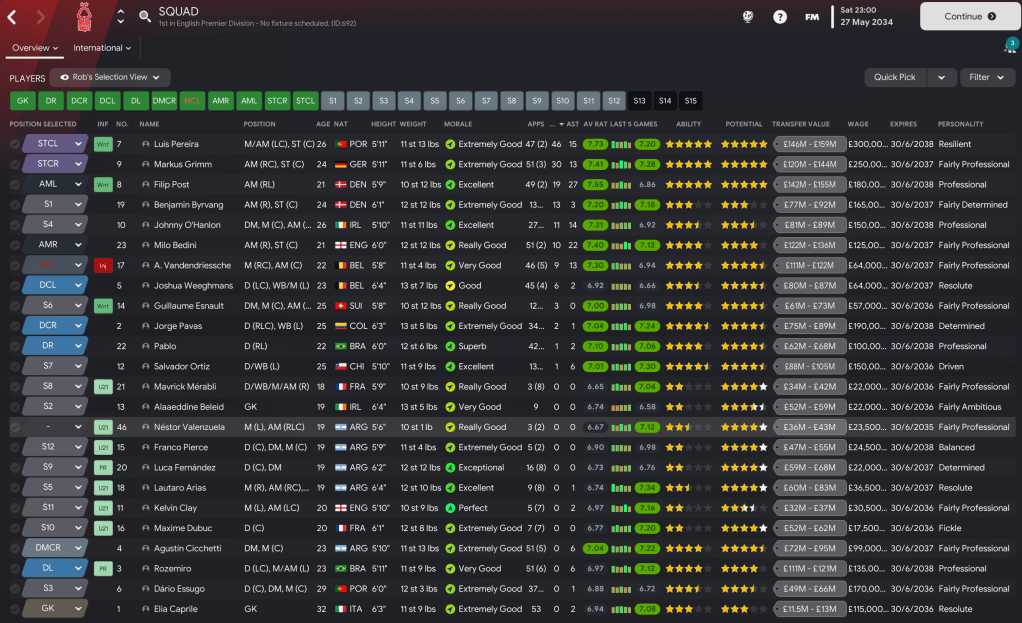Viewport: 1022px width, 623px height.
Task: Open the FM menu icon
Action: coord(812,17)
